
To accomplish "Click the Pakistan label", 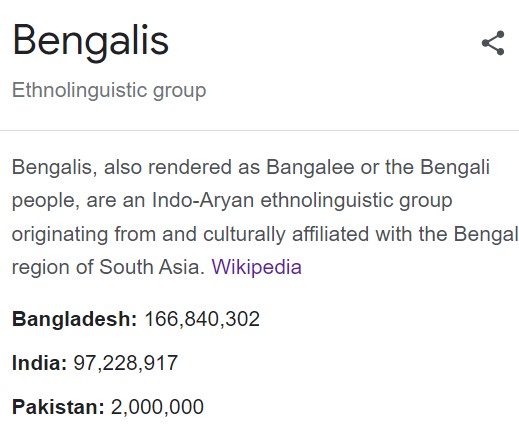I will click(58, 407).
